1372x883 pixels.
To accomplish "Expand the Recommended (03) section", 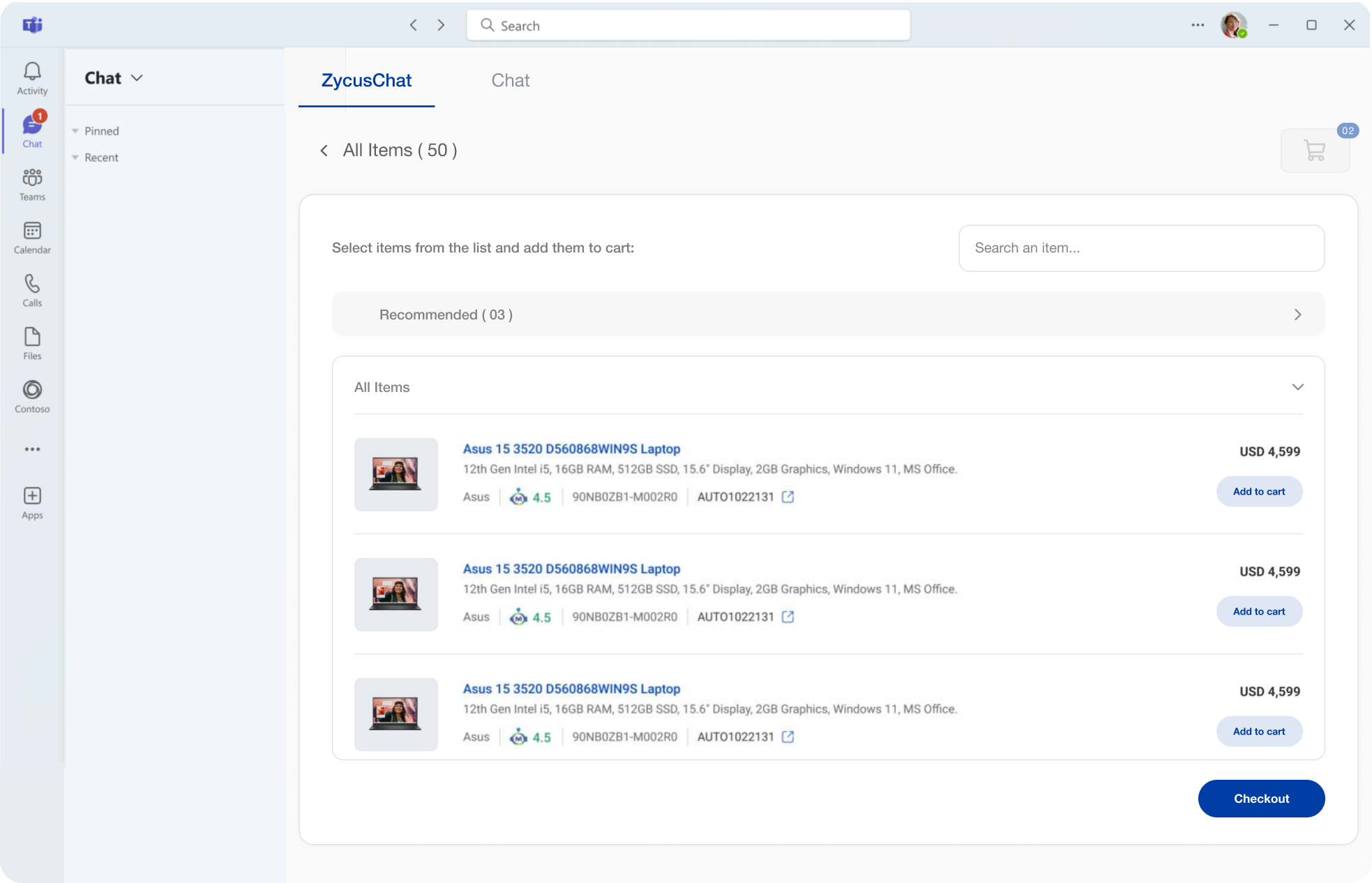I will tap(828, 315).
